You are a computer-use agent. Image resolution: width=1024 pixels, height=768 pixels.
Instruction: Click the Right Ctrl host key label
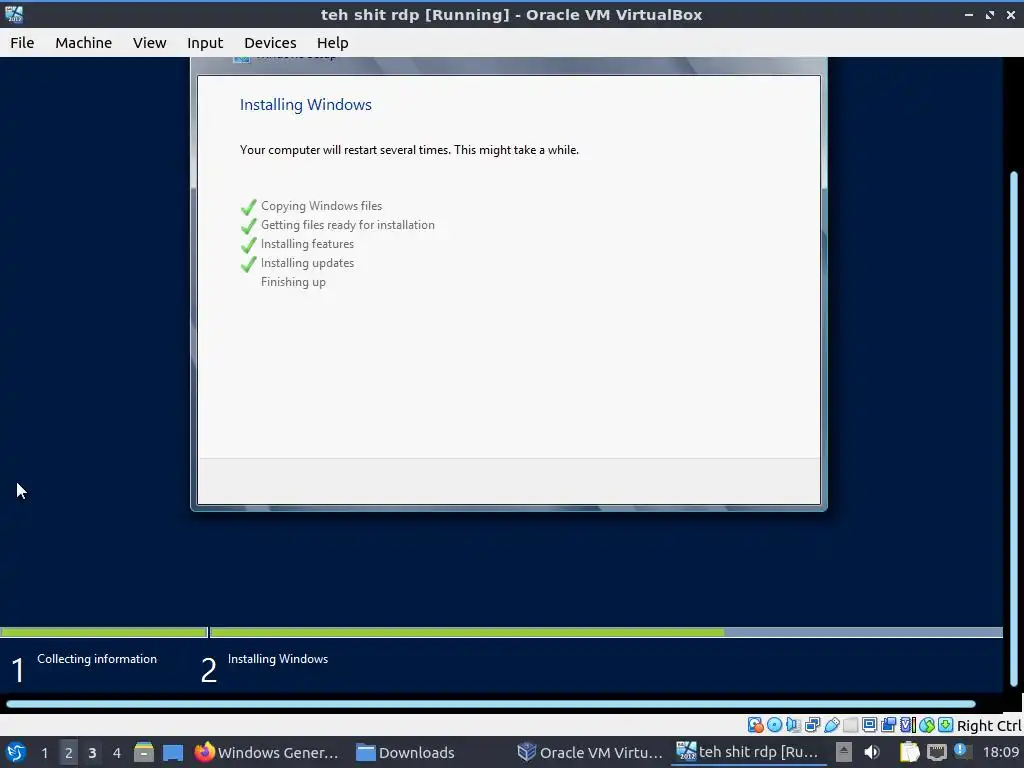989,726
